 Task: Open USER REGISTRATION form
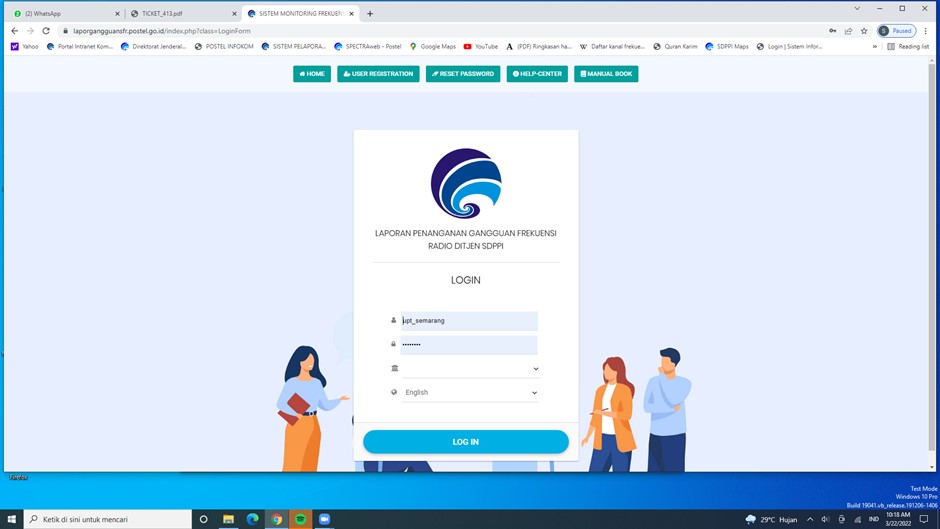pos(378,74)
